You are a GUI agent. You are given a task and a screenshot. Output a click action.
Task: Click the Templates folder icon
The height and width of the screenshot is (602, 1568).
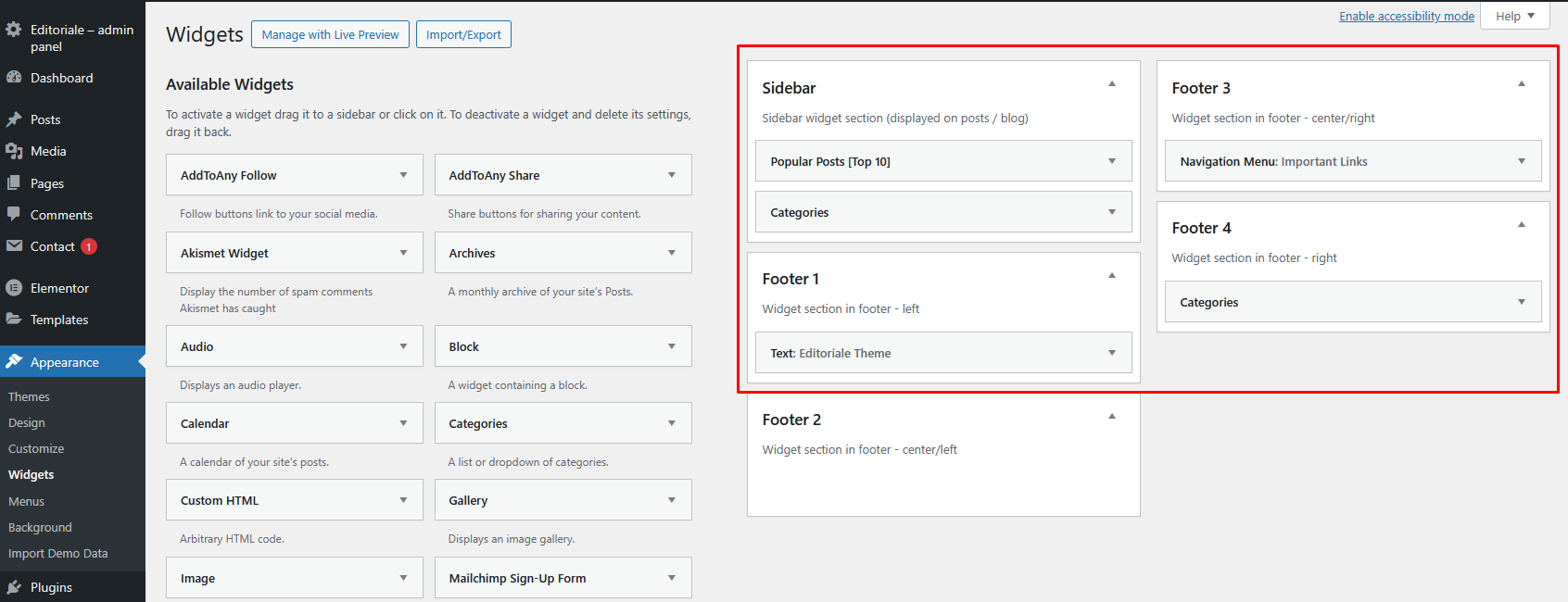point(14,320)
